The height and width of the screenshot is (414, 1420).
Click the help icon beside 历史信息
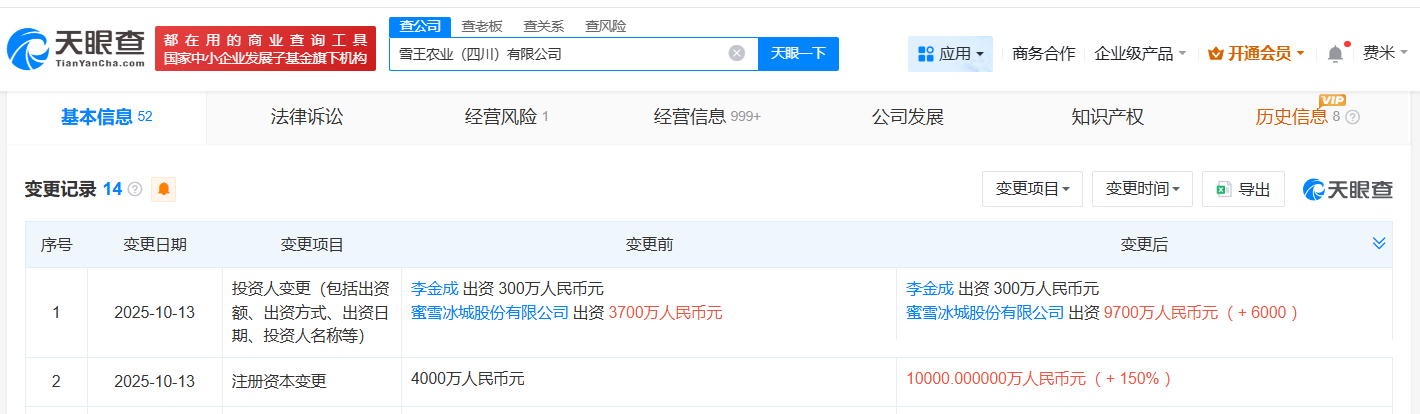click(1353, 117)
